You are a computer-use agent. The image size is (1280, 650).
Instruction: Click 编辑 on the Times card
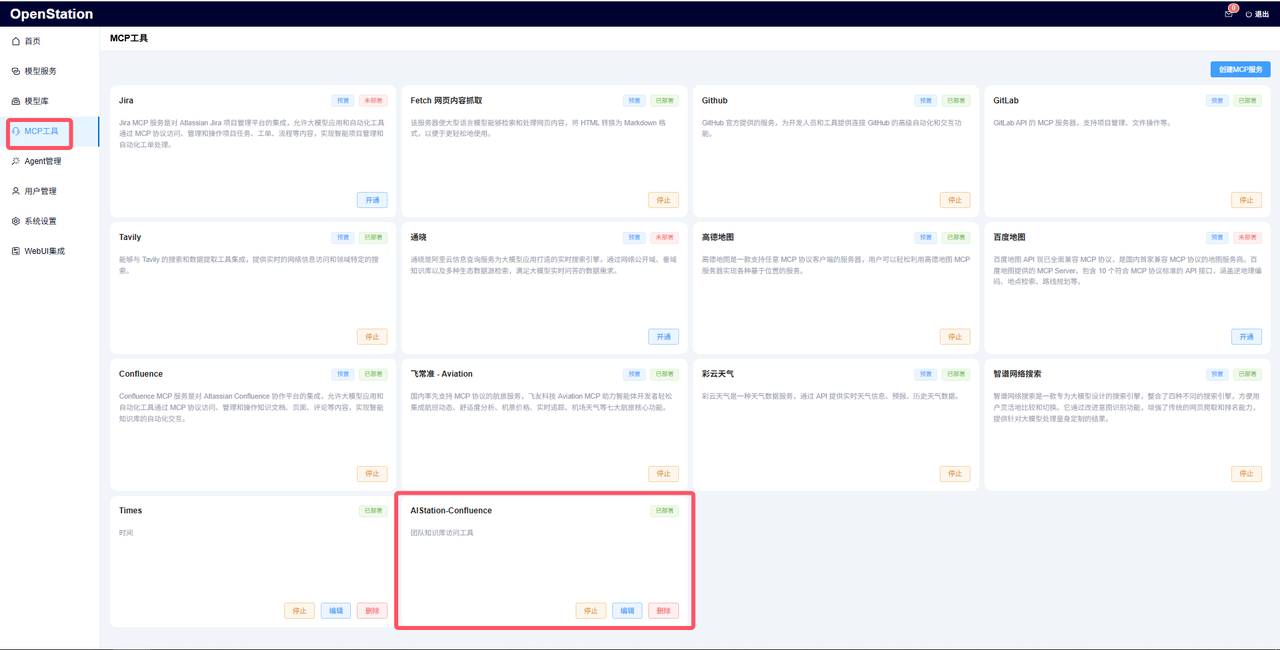(x=335, y=610)
